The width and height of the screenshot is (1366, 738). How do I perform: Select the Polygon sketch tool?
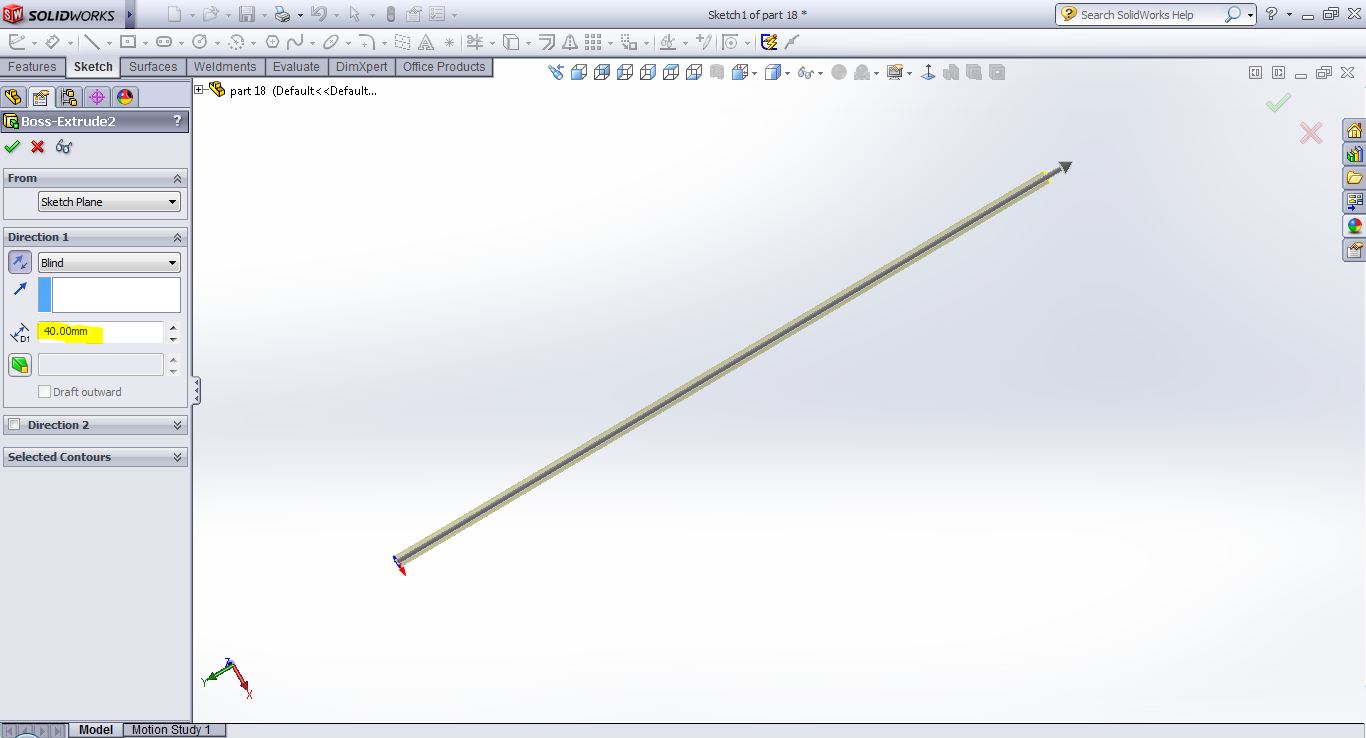270,41
